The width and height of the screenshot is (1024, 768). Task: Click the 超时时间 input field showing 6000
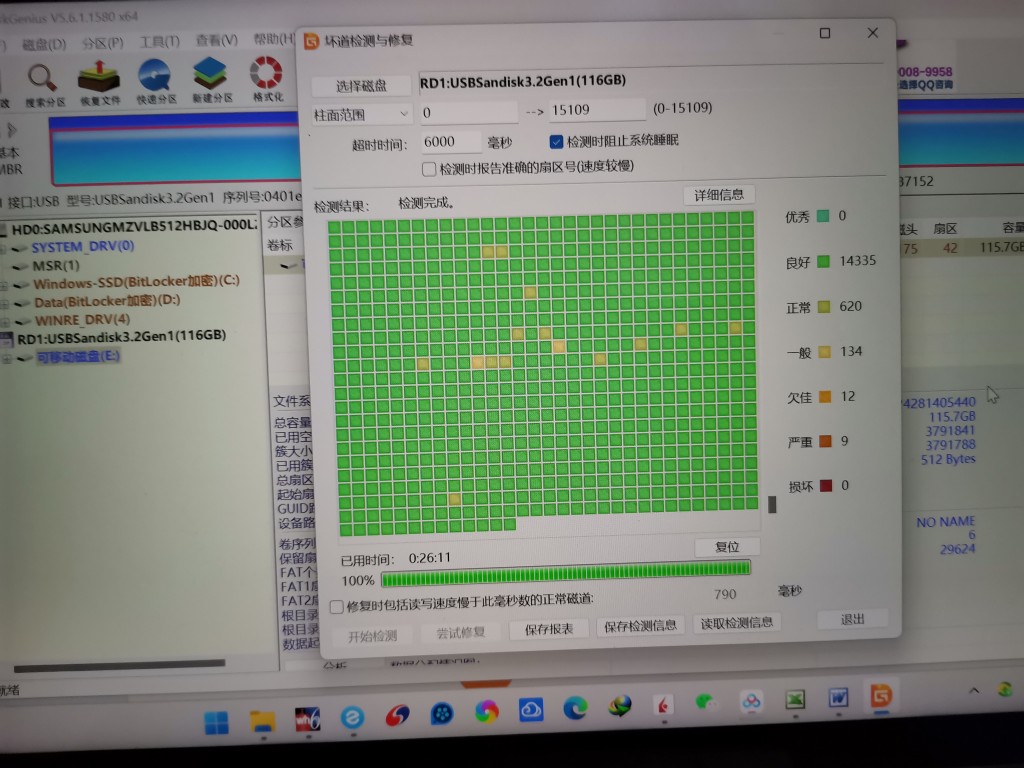click(452, 142)
